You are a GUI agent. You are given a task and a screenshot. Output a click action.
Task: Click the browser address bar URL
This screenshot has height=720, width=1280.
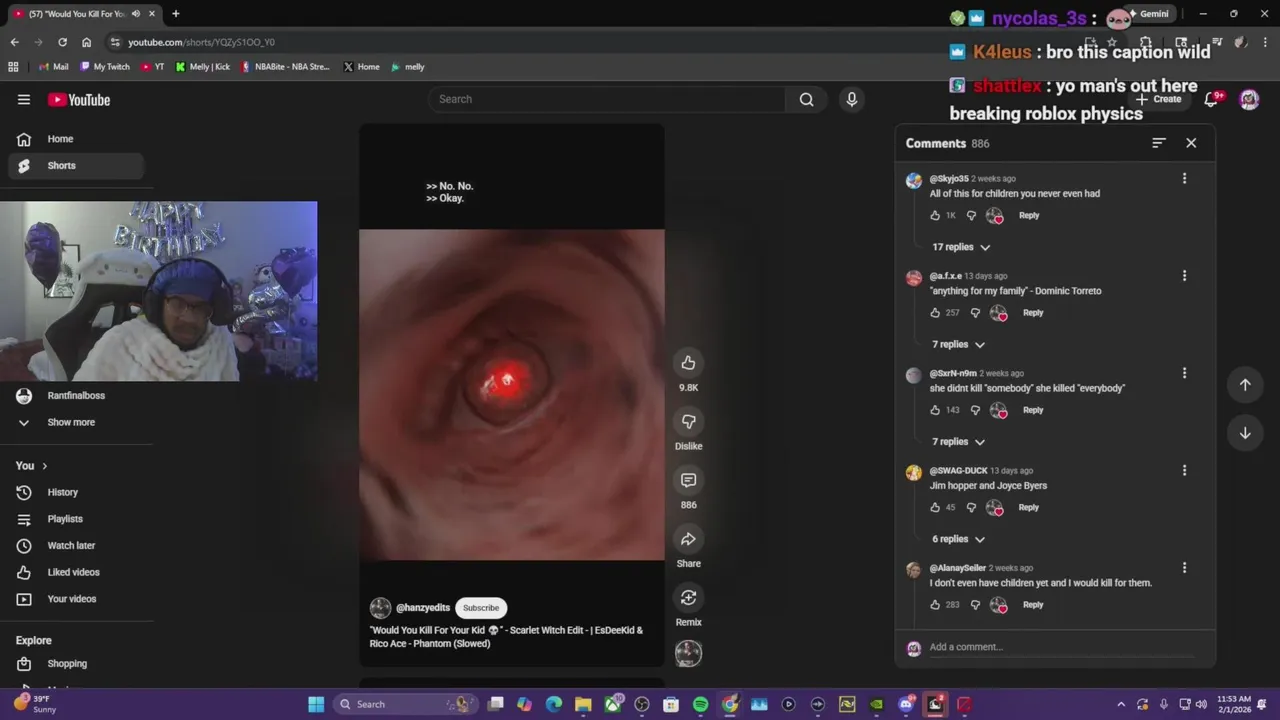click(x=201, y=42)
